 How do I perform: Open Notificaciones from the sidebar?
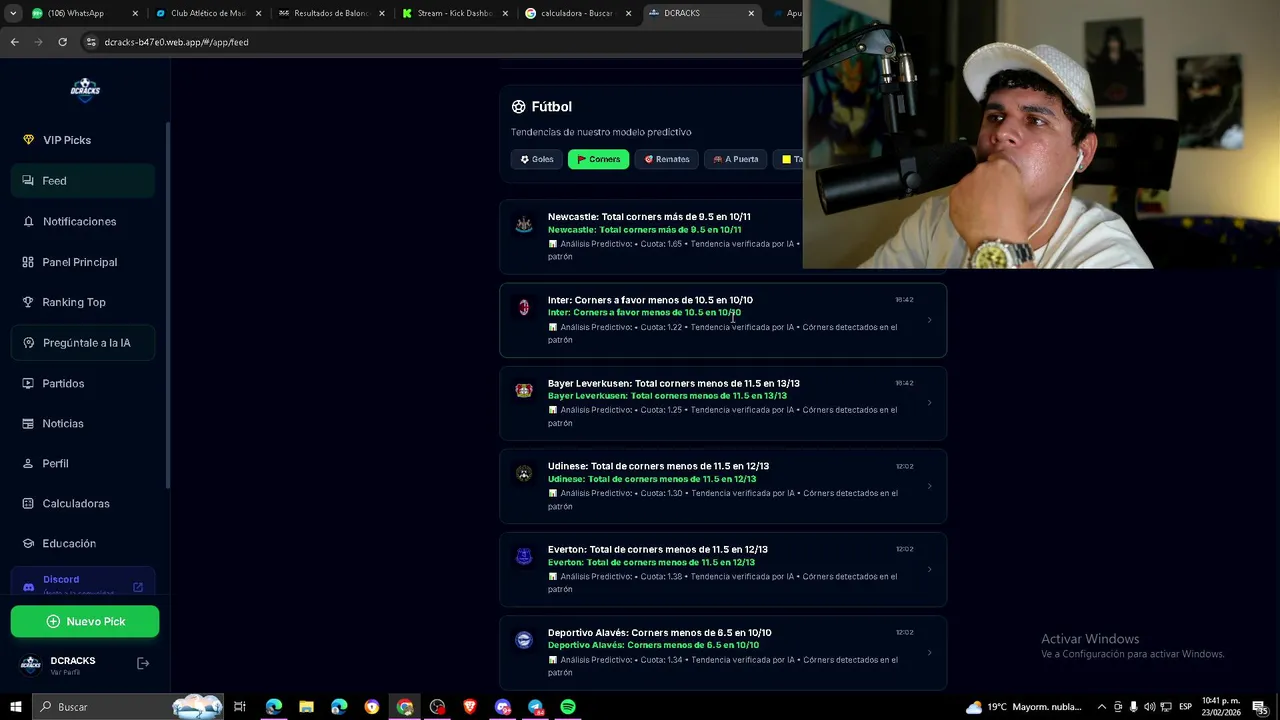[x=84, y=221]
